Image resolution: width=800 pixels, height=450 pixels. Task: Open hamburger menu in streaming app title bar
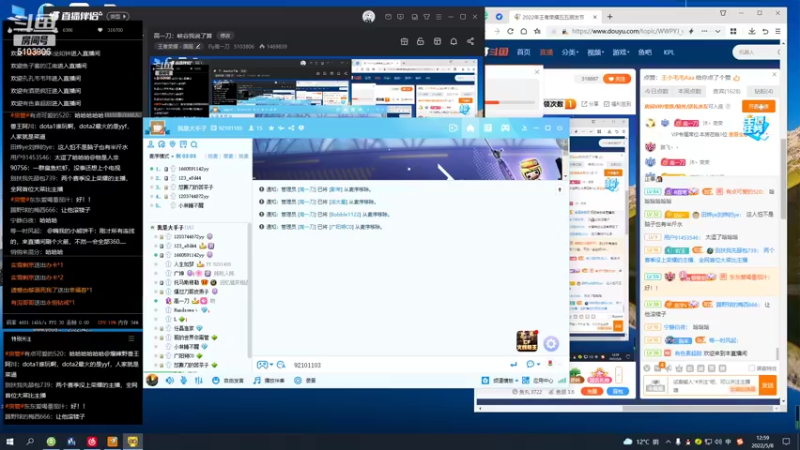tap(438, 17)
